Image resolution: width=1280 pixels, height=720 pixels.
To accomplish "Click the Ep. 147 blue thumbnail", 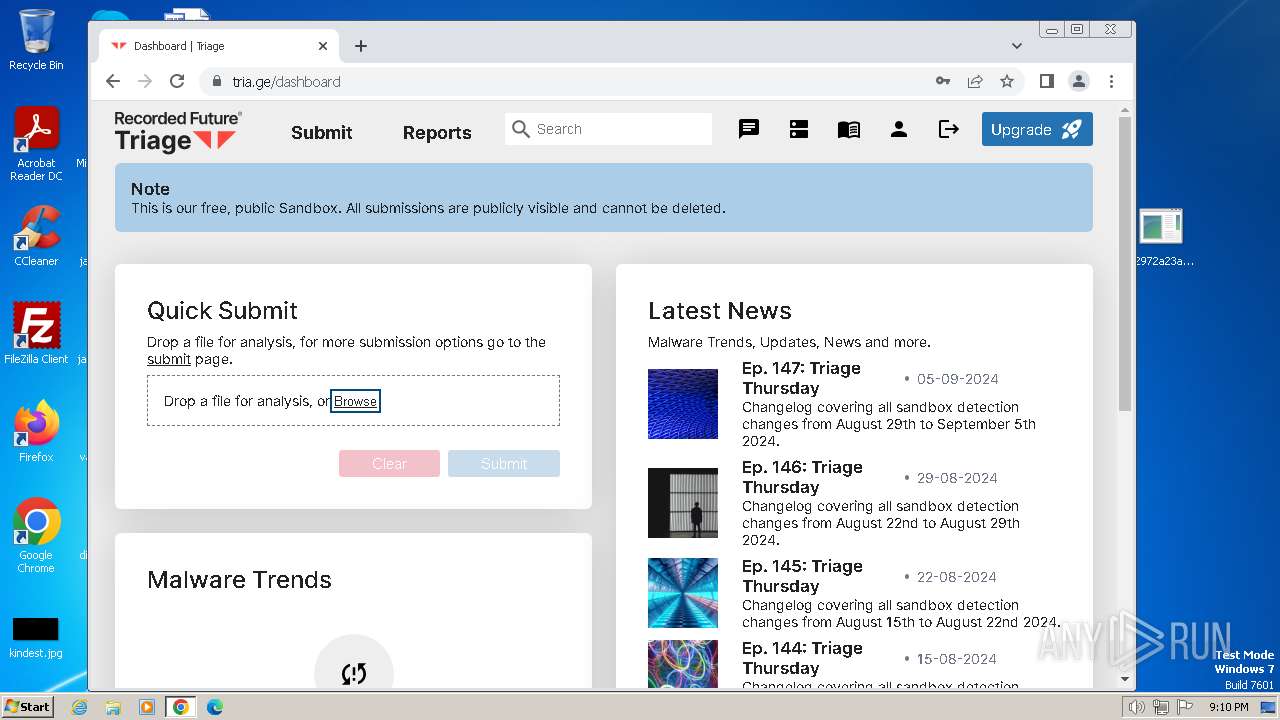I will pyautogui.click(x=683, y=404).
